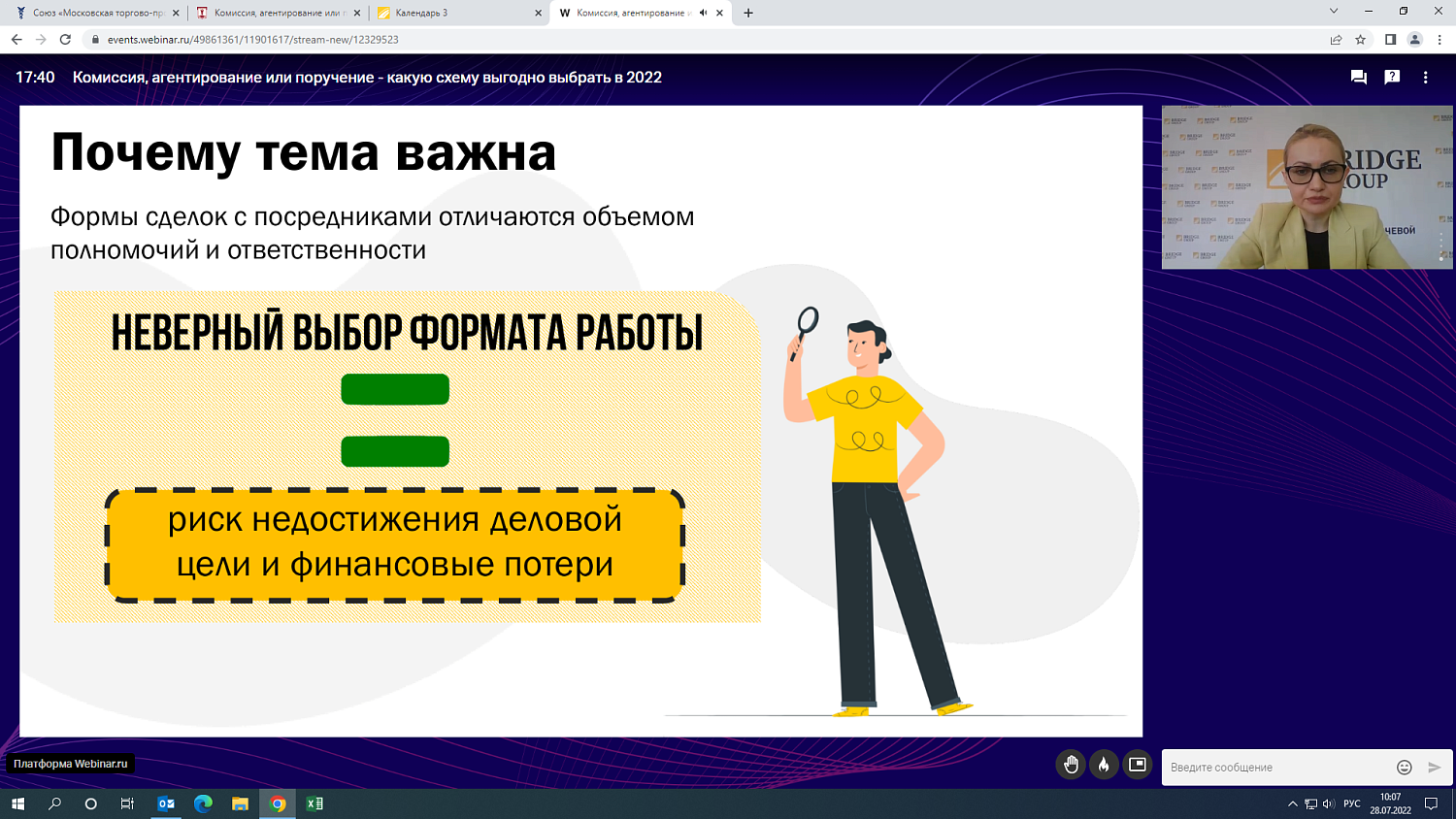Open Outlook from the taskbar
The height and width of the screenshot is (819, 1456).
166,803
